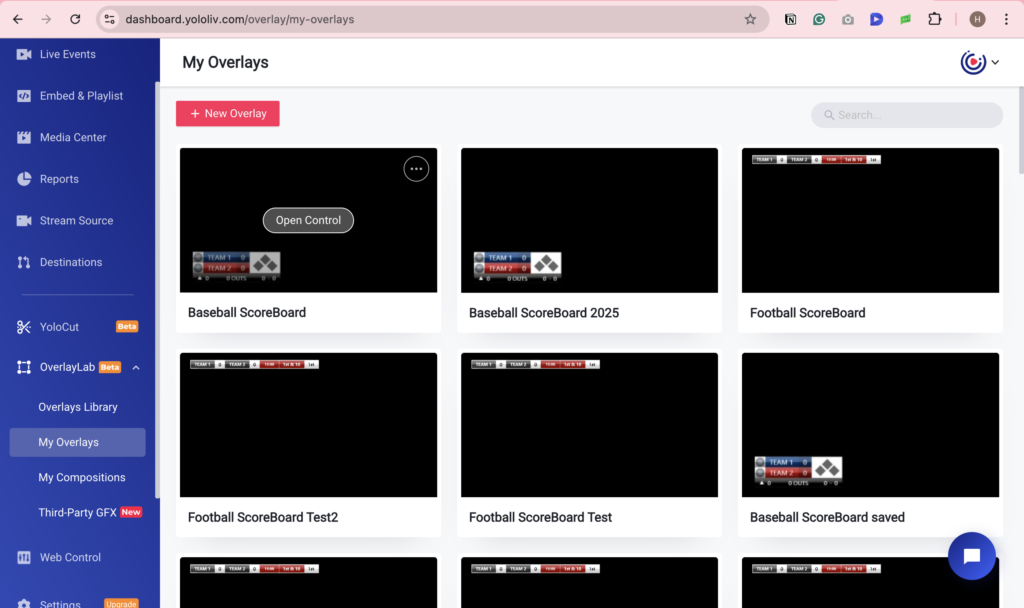Click the OverlayLab frame icon
Image resolution: width=1024 pixels, height=608 pixels.
pos(24,367)
